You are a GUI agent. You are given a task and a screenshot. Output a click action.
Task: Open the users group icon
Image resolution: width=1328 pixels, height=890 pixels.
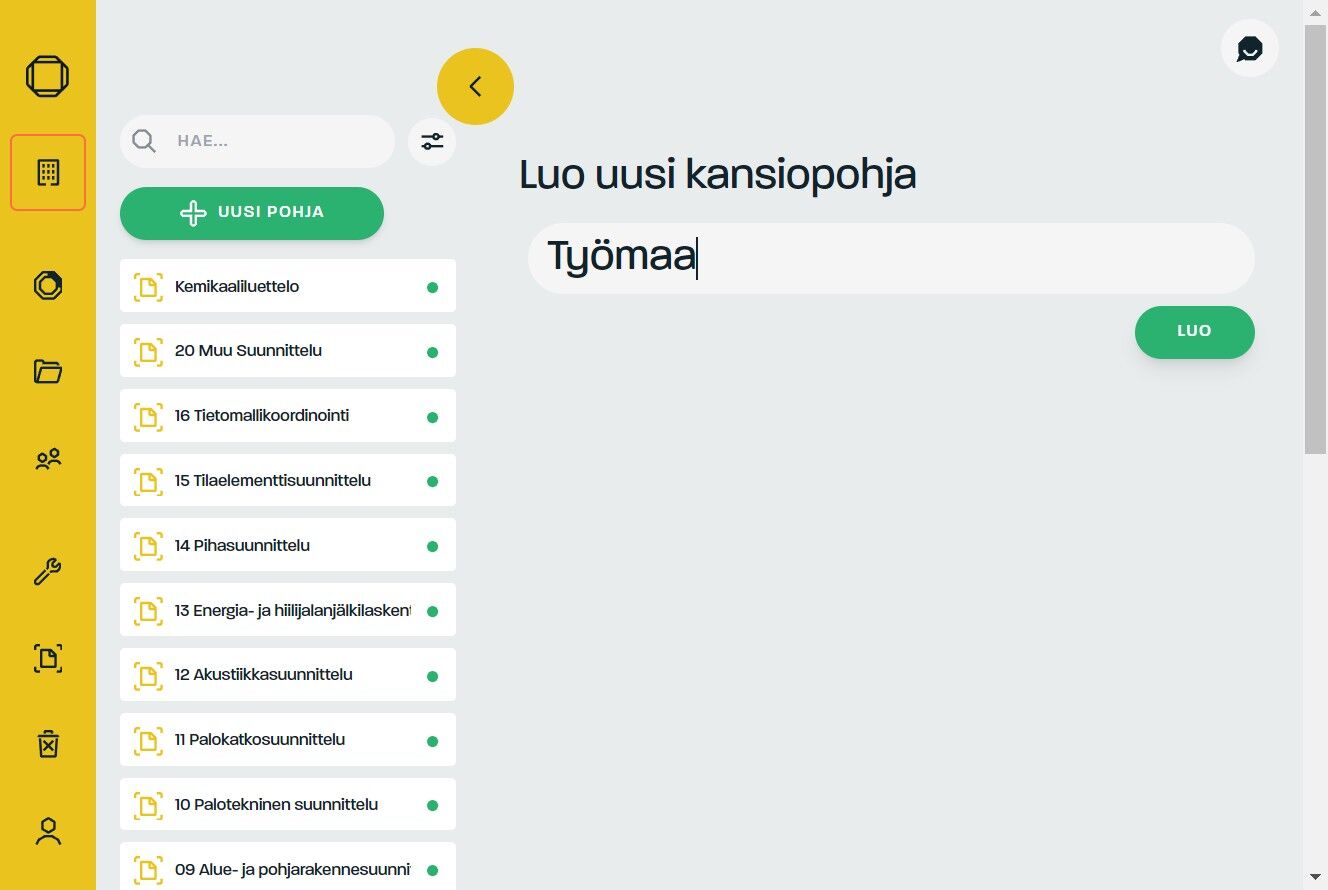click(48, 459)
